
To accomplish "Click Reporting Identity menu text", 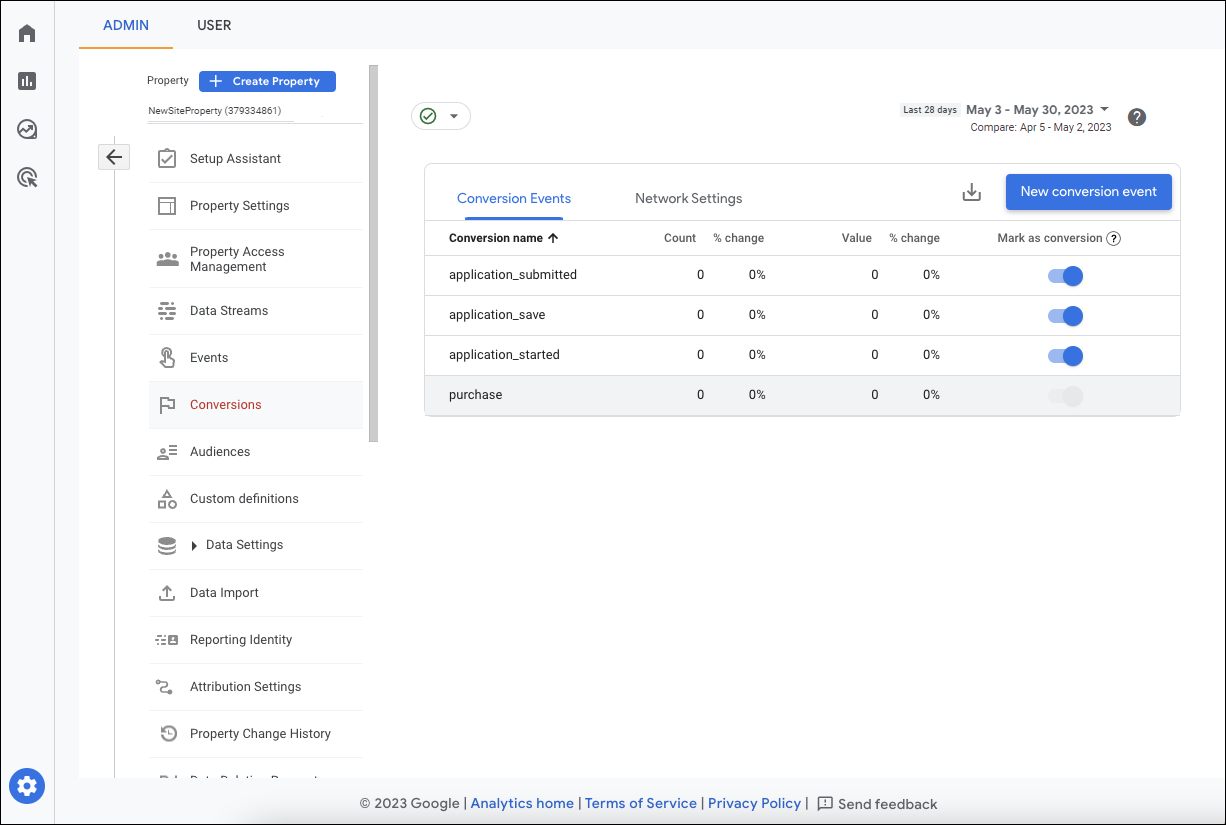I will (241, 640).
